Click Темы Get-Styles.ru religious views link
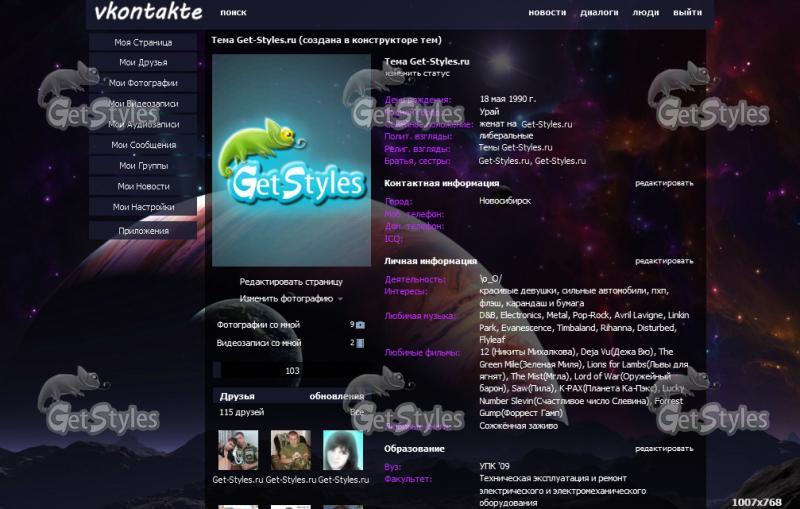 point(515,147)
